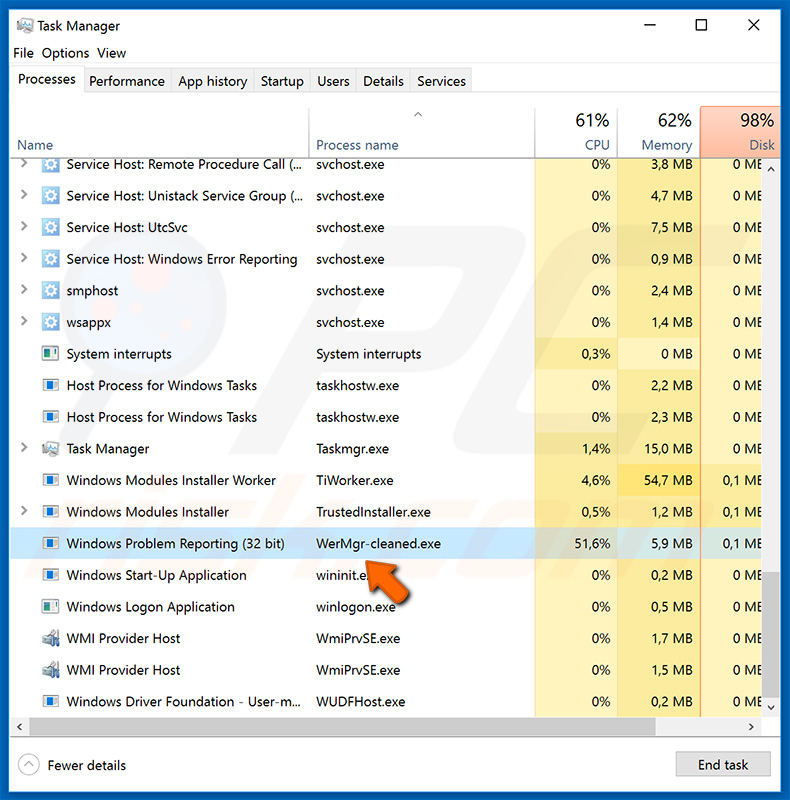Click the Windows Problem Reporting (32 bit) icon

point(50,543)
